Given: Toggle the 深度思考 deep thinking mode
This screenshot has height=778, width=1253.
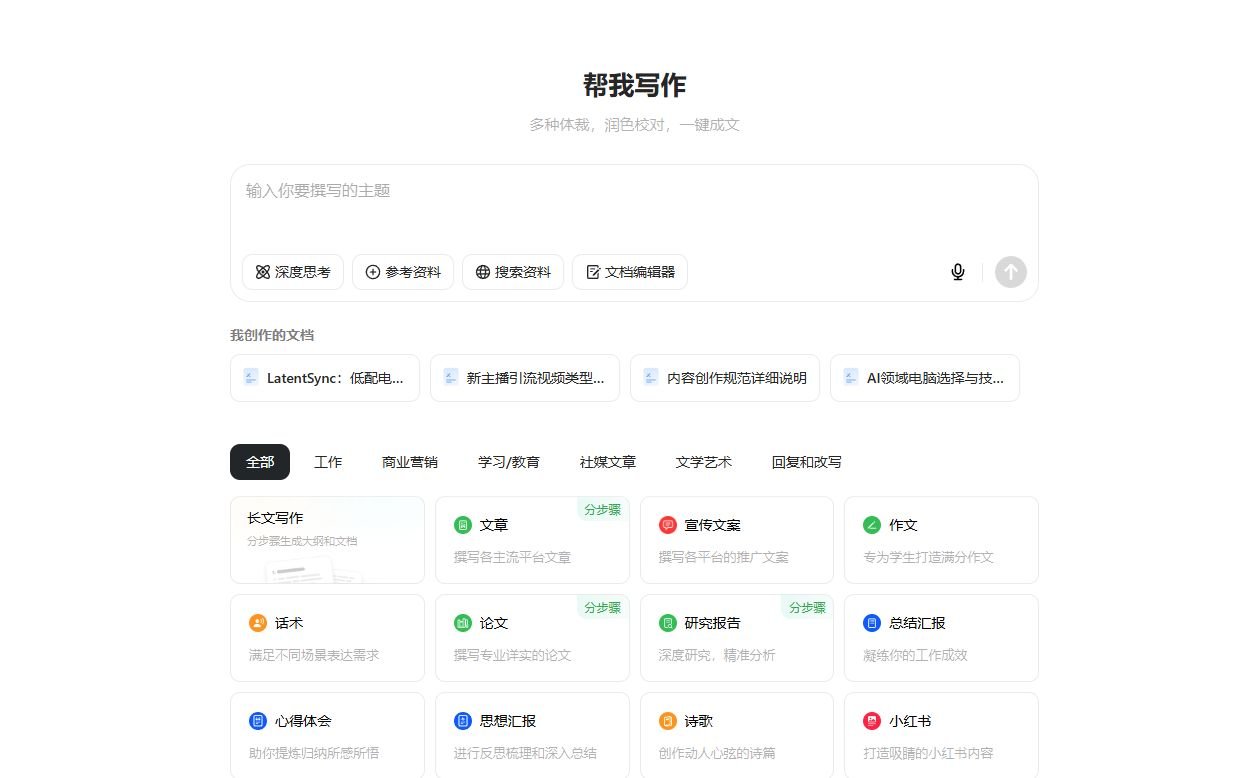Looking at the screenshot, I should coord(293,272).
